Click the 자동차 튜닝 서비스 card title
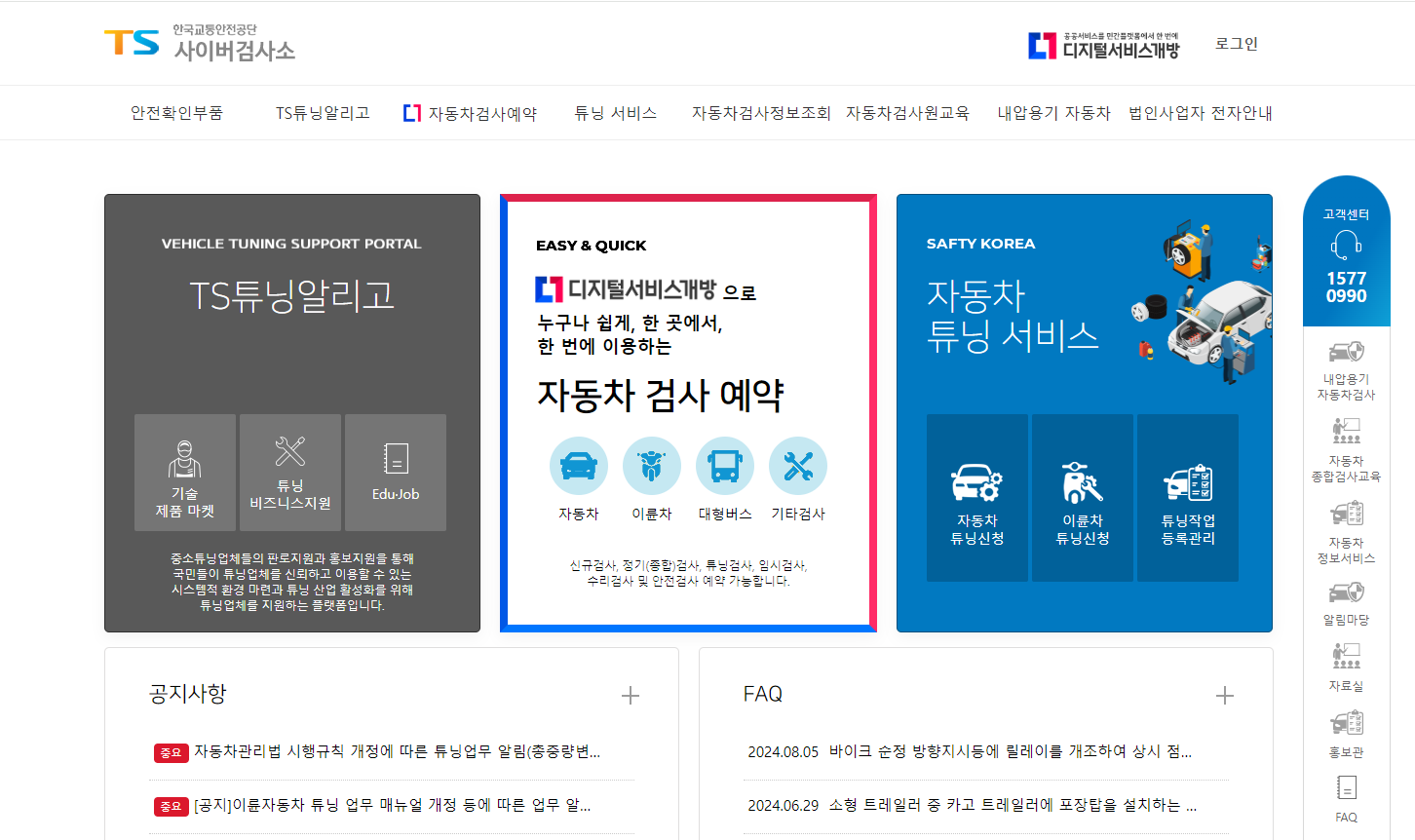 [x=1013, y=316]
